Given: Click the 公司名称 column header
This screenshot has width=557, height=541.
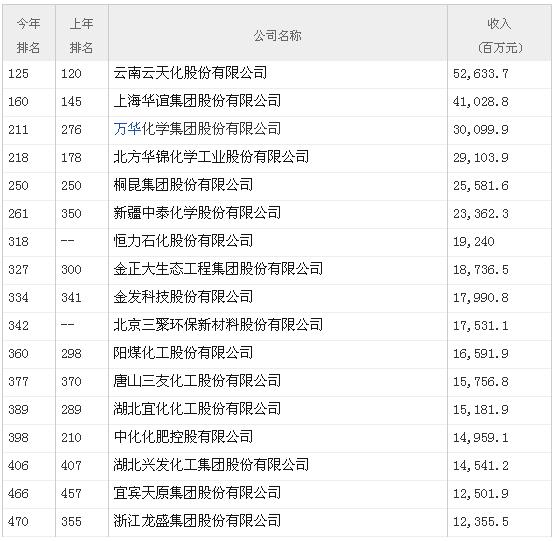Looking at the screenshot, I should pyautogui.click(x=277, y=36).
